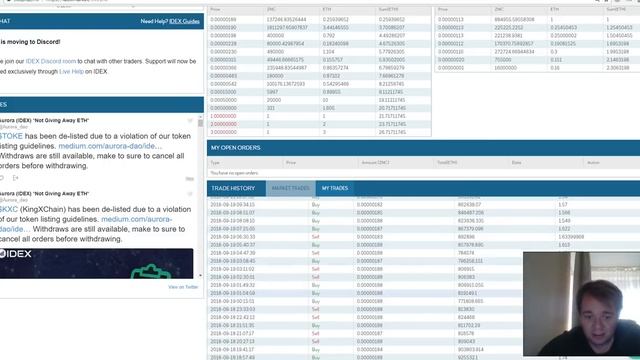Image resolution: width=640 pixels, height=360 pixels.
Task: Click the $TOKE cashtag link
Action: [11, 136]
